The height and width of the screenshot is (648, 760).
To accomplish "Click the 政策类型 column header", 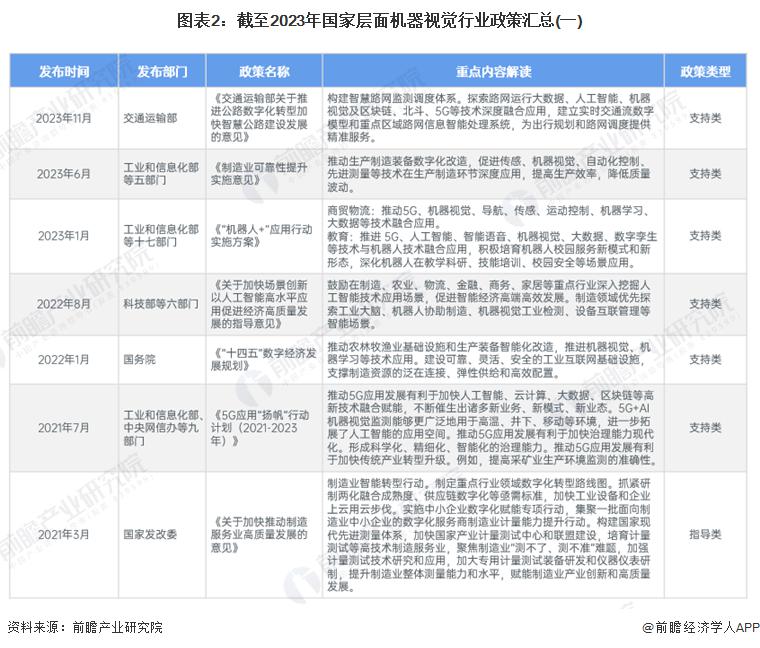I will point(705,72).
